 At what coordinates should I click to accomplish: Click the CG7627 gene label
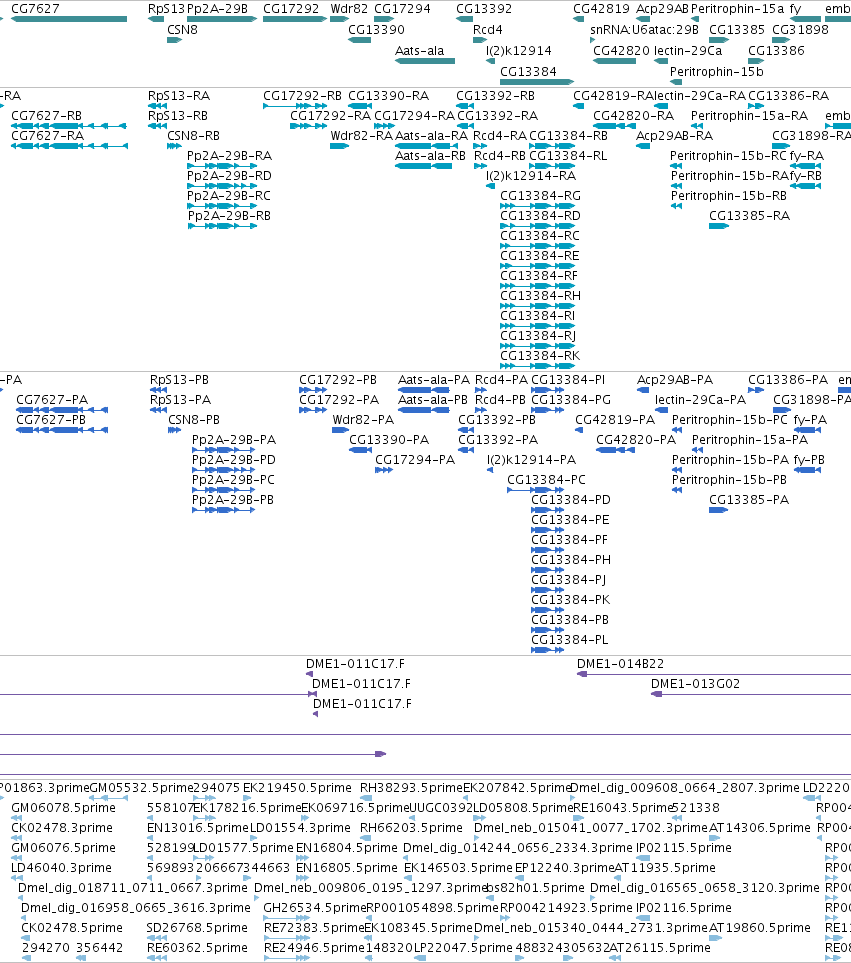(36, 9)
